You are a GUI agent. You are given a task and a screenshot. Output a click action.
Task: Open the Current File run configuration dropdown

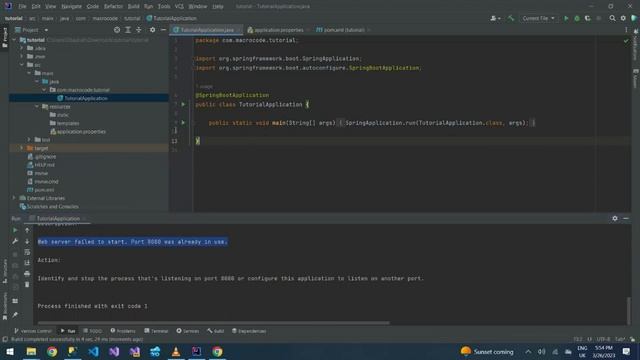[538, 18]
